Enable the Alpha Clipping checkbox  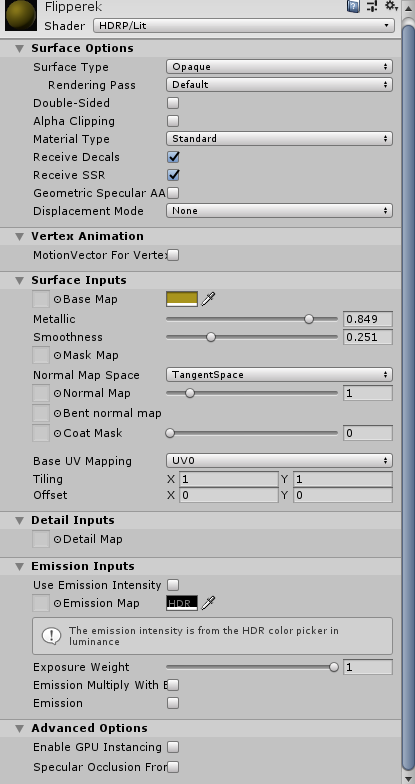[x=173, y=121]
